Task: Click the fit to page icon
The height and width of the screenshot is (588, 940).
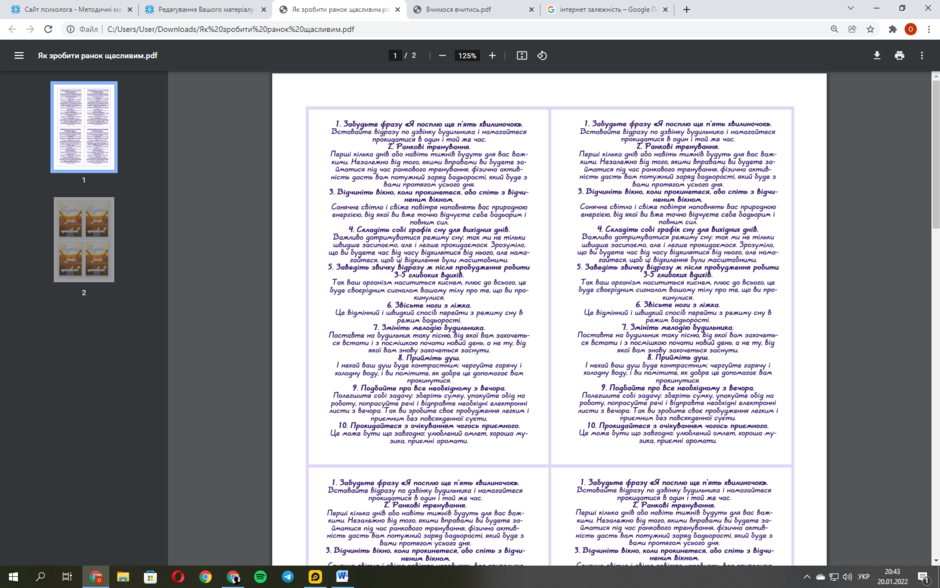Action: pos(522,55)
